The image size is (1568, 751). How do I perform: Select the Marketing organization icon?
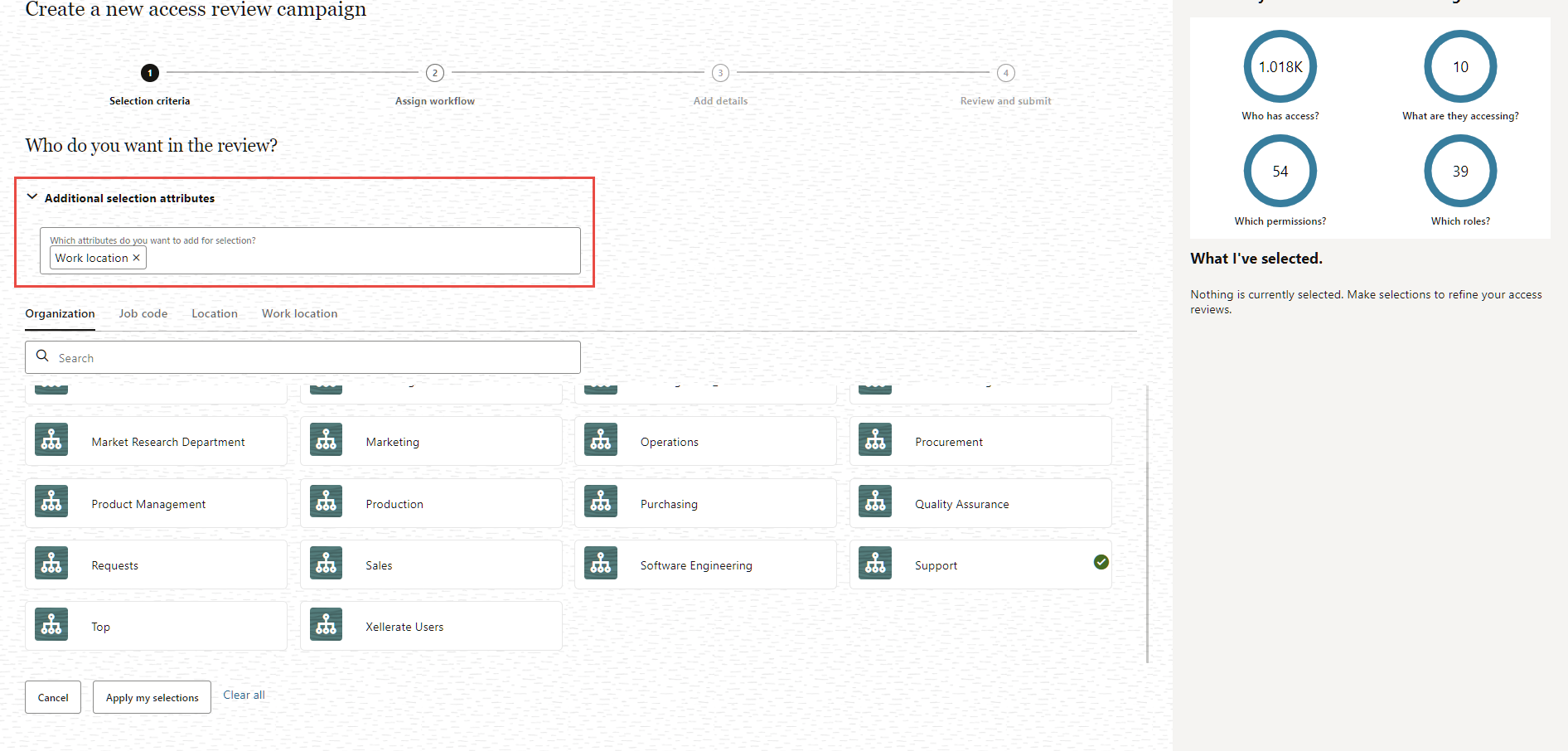pos(326,439)
